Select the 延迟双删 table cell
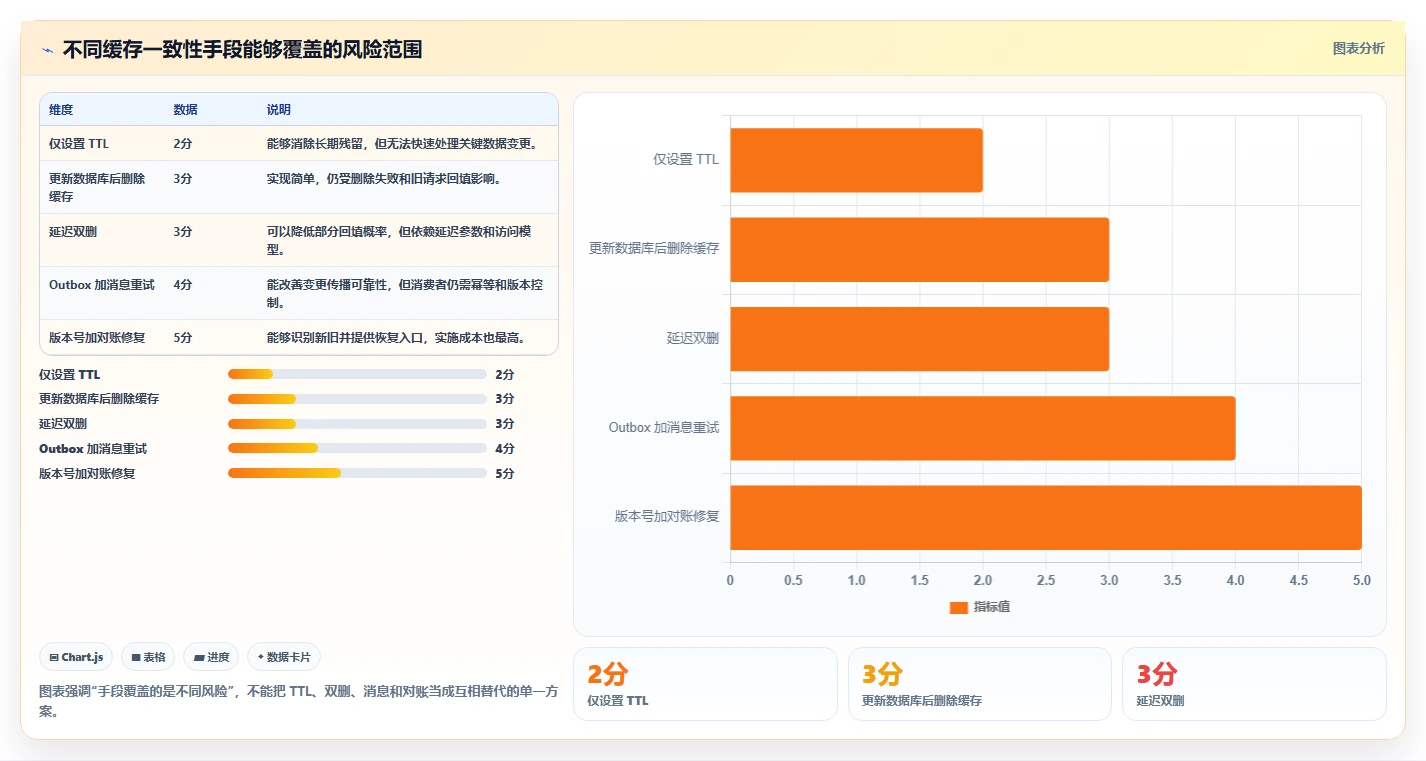1426x761 pixels. click(73, 231)
